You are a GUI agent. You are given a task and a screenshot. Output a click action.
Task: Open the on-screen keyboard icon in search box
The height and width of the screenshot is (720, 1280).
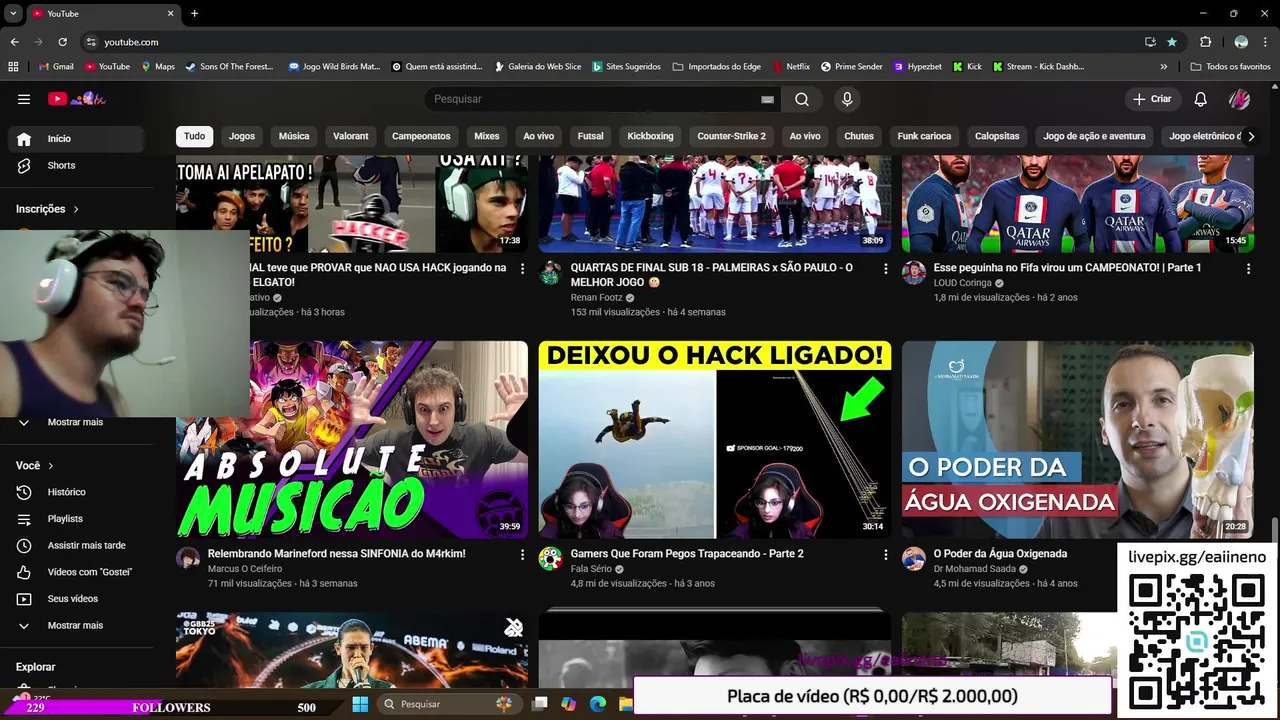click(767, 99)
